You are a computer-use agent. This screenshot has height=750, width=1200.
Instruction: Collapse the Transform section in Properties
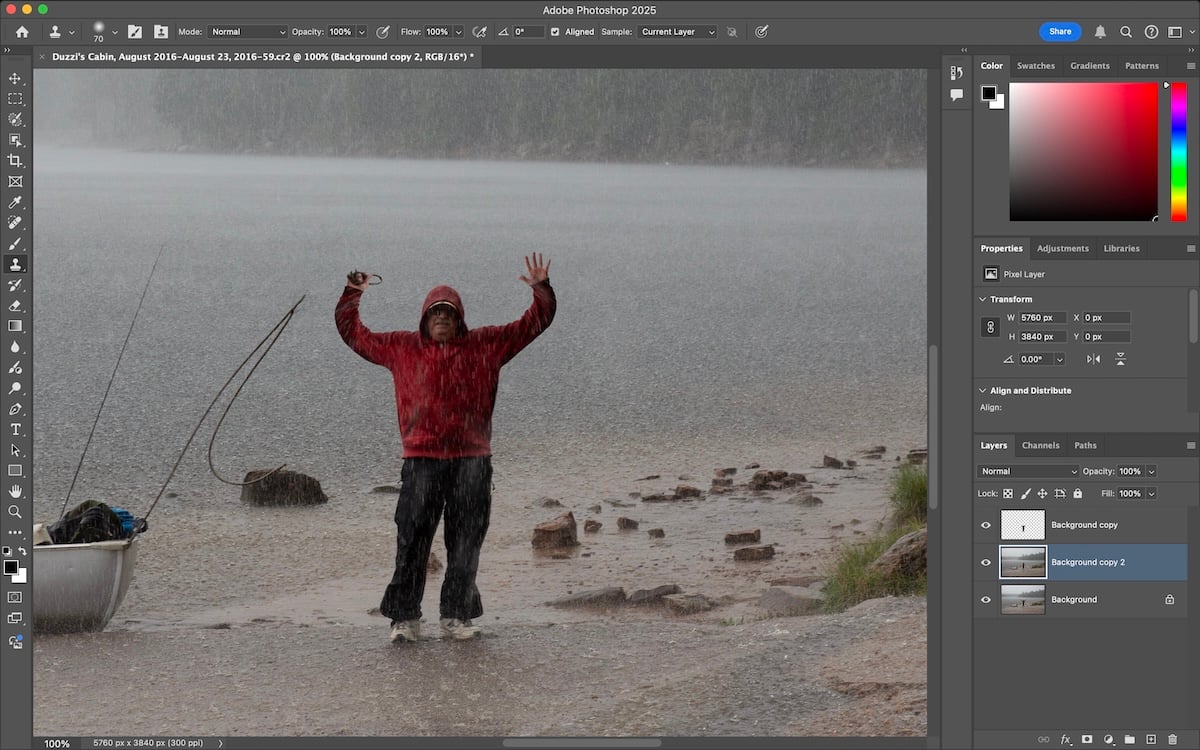[982, 298]
